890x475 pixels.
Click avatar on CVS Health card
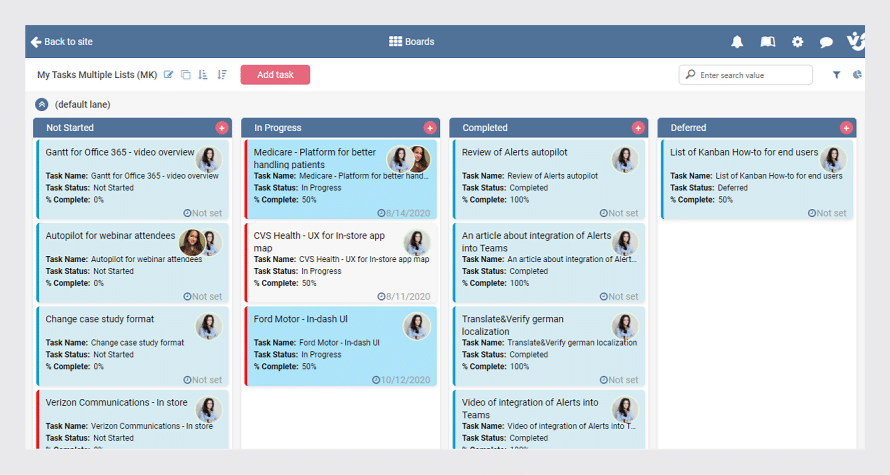click(417, 243)
